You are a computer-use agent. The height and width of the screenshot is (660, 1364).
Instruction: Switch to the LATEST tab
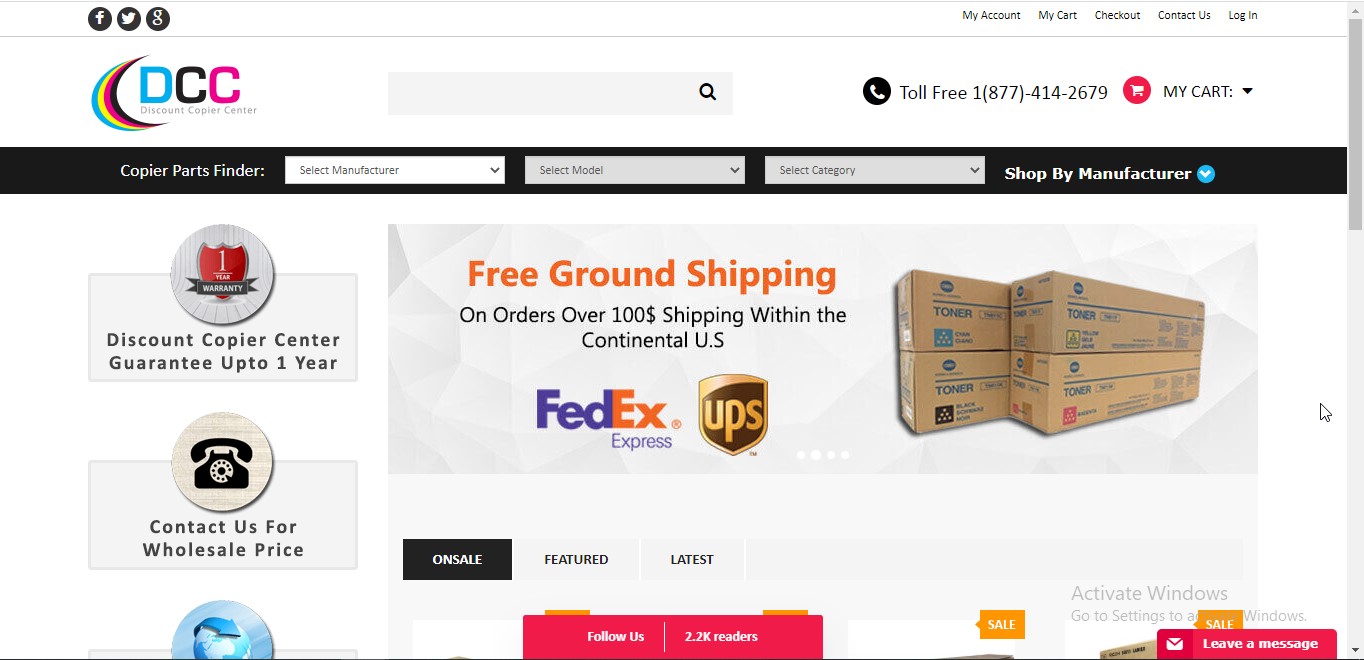pos(692,560)
